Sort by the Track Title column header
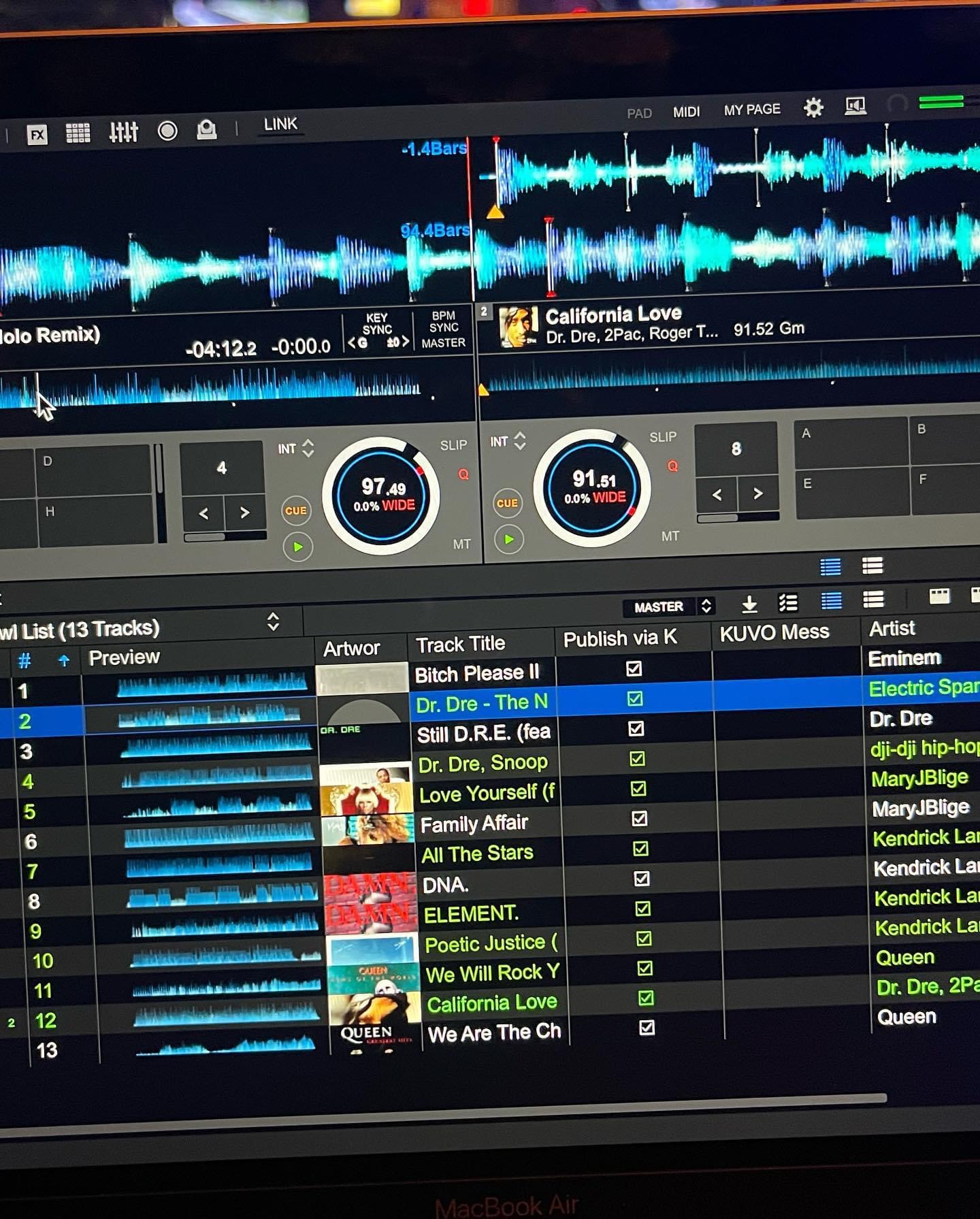This screenshot has height=1219, width=980. coord(460,644)
